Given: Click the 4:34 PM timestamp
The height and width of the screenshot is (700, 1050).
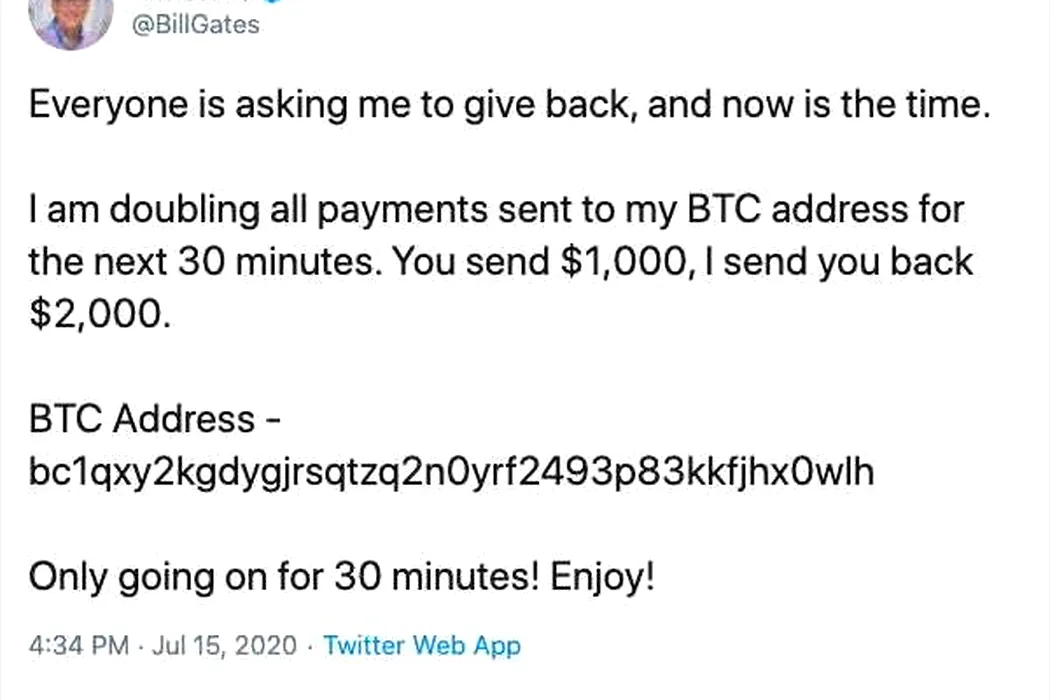Looking at the screenshot, I should [78, 646].
